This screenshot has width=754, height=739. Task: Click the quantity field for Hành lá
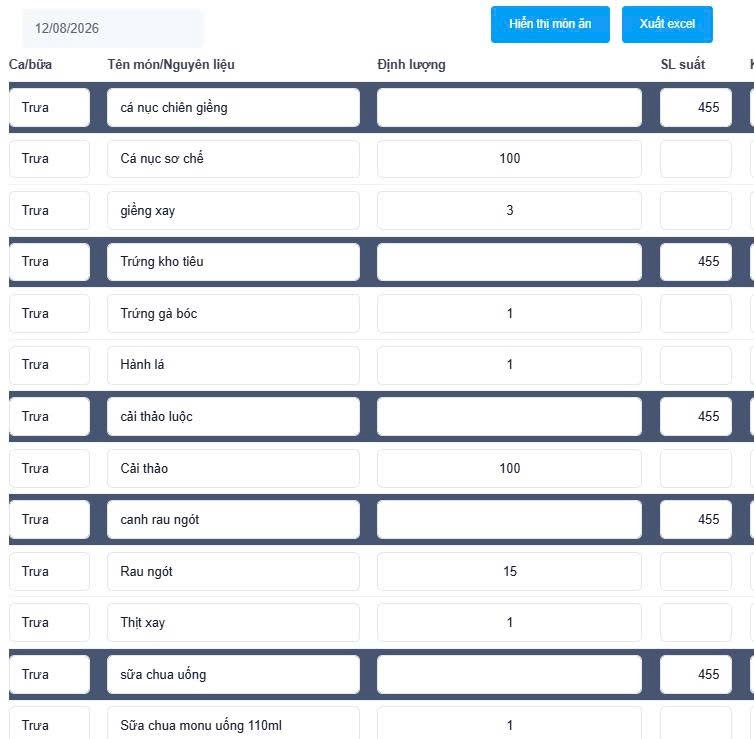[x=509, y=365]
